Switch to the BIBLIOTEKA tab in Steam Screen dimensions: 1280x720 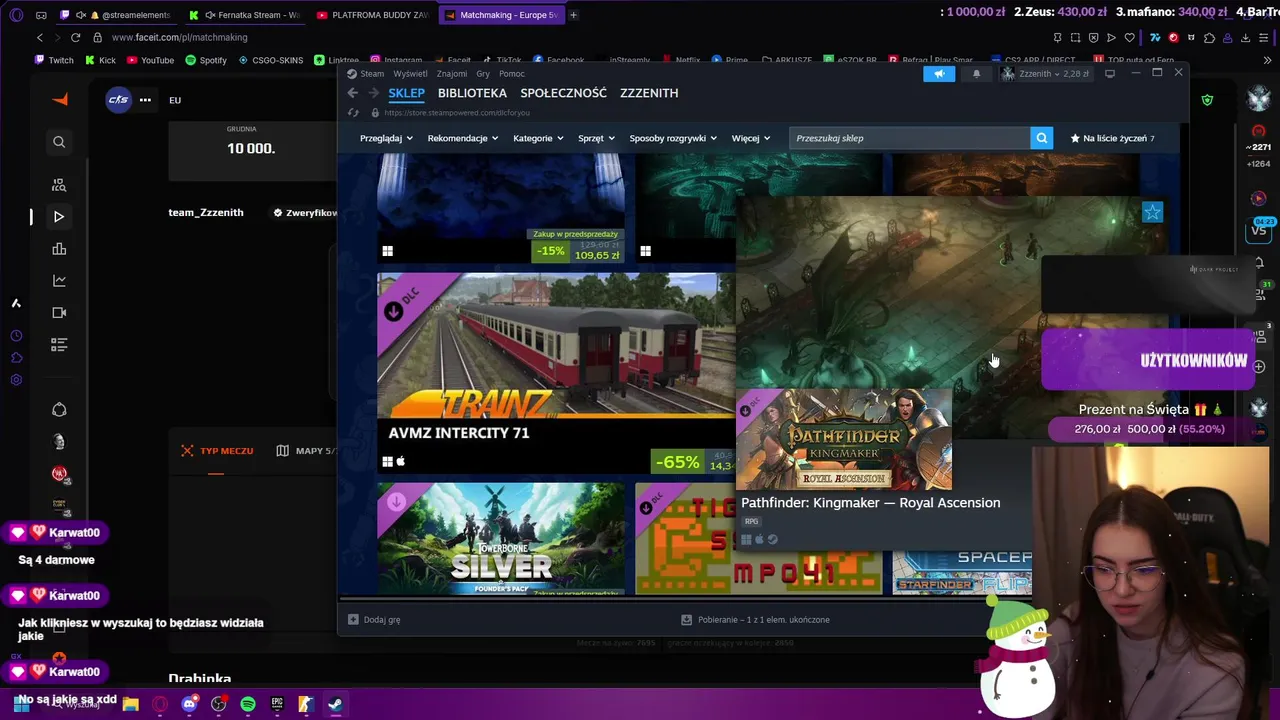(472, 93)
